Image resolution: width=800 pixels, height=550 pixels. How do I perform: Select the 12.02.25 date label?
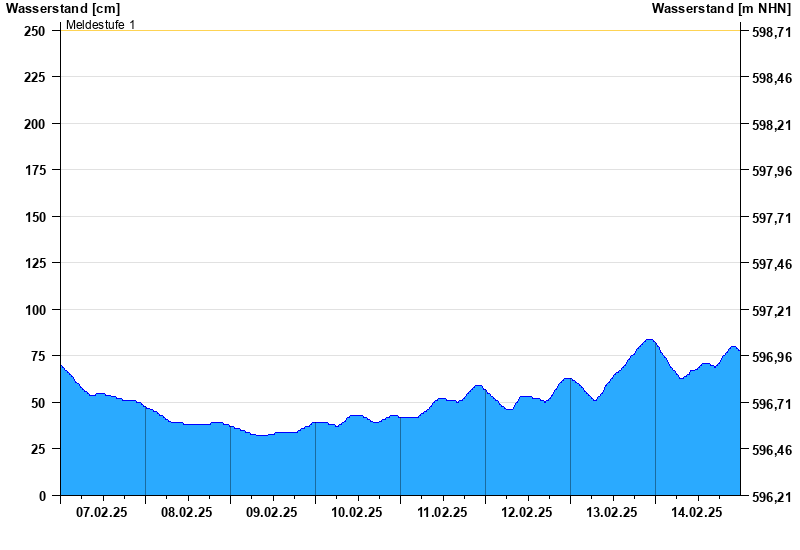click(527, 512)
